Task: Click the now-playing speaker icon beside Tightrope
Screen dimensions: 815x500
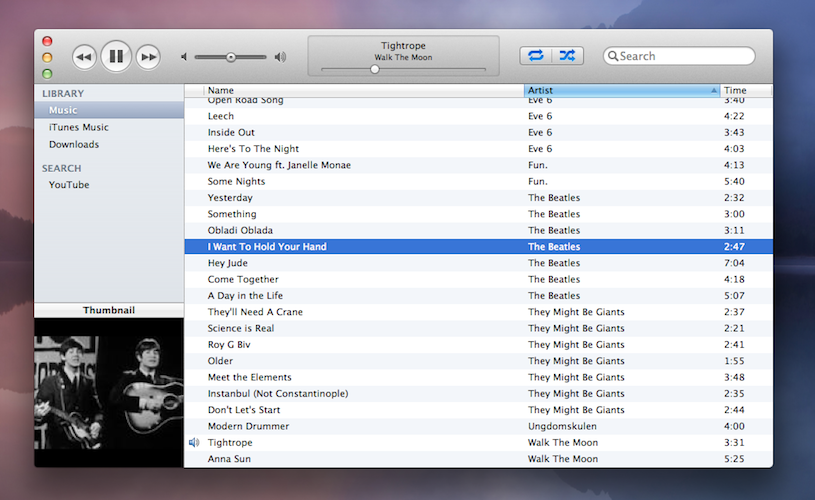Action: pos(194,442)
